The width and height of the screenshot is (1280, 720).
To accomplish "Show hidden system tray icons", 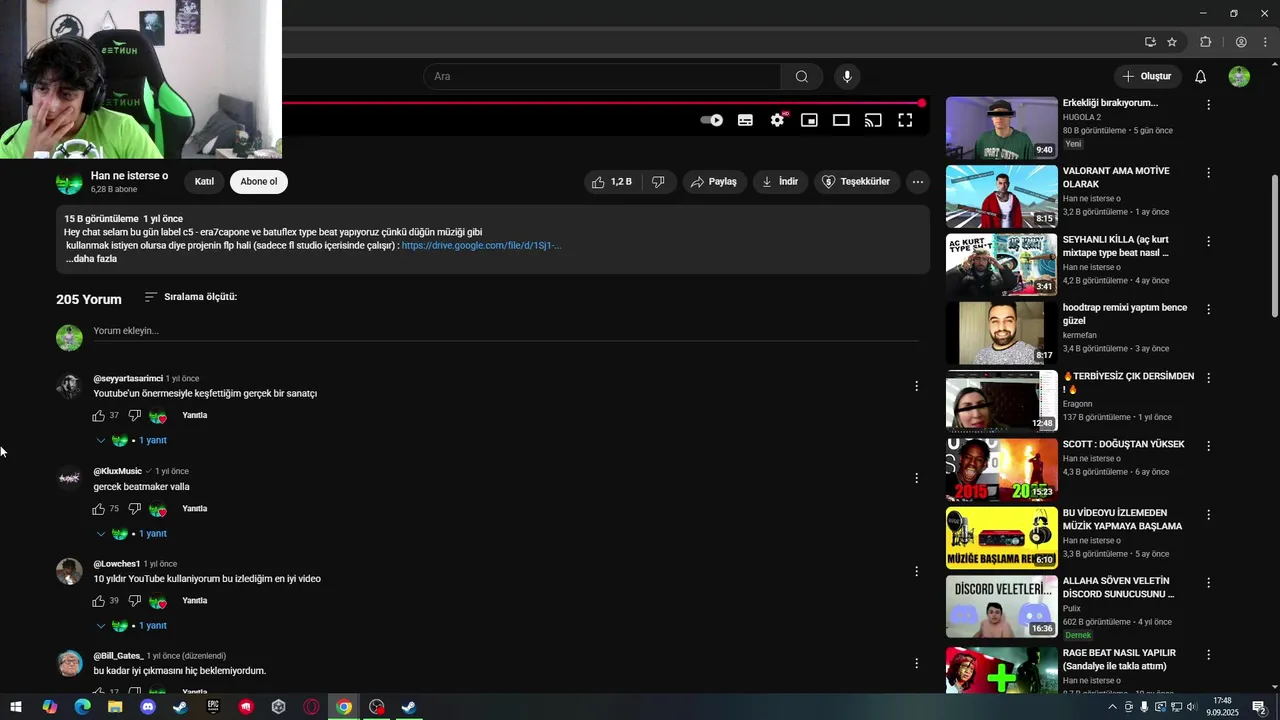I will click(1112, 707).
